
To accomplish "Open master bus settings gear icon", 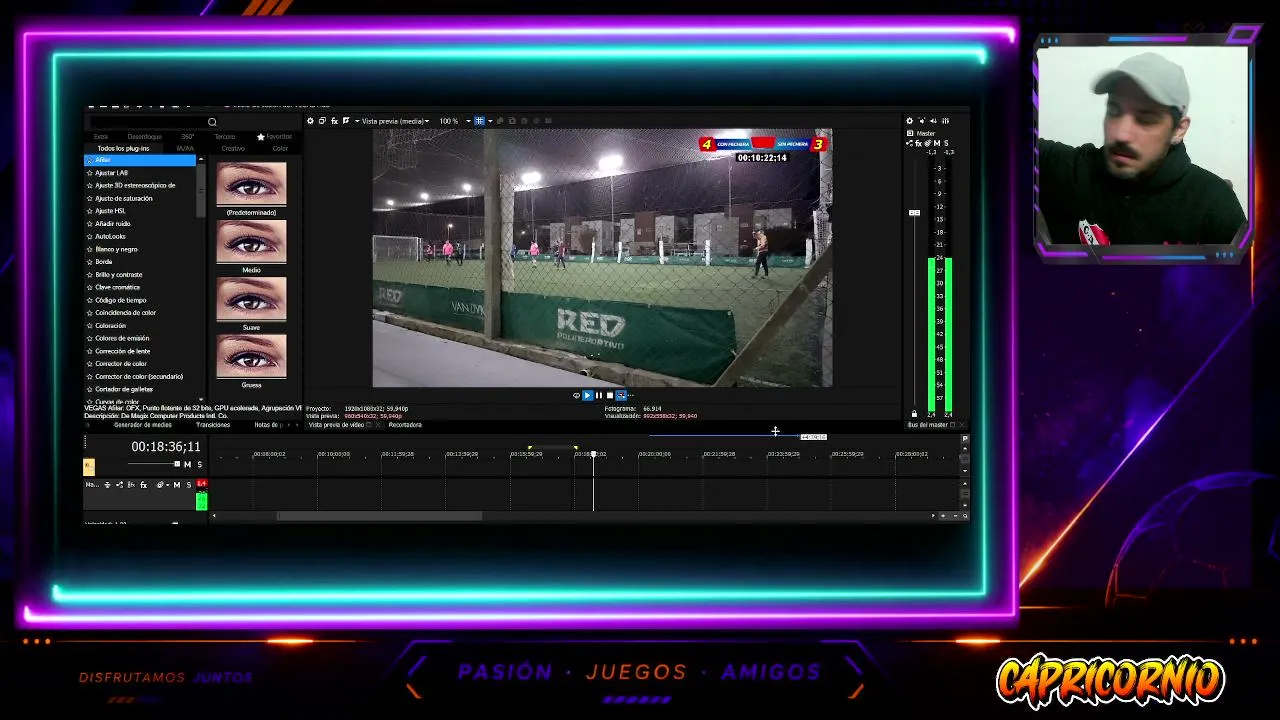I will pos(909,121).
